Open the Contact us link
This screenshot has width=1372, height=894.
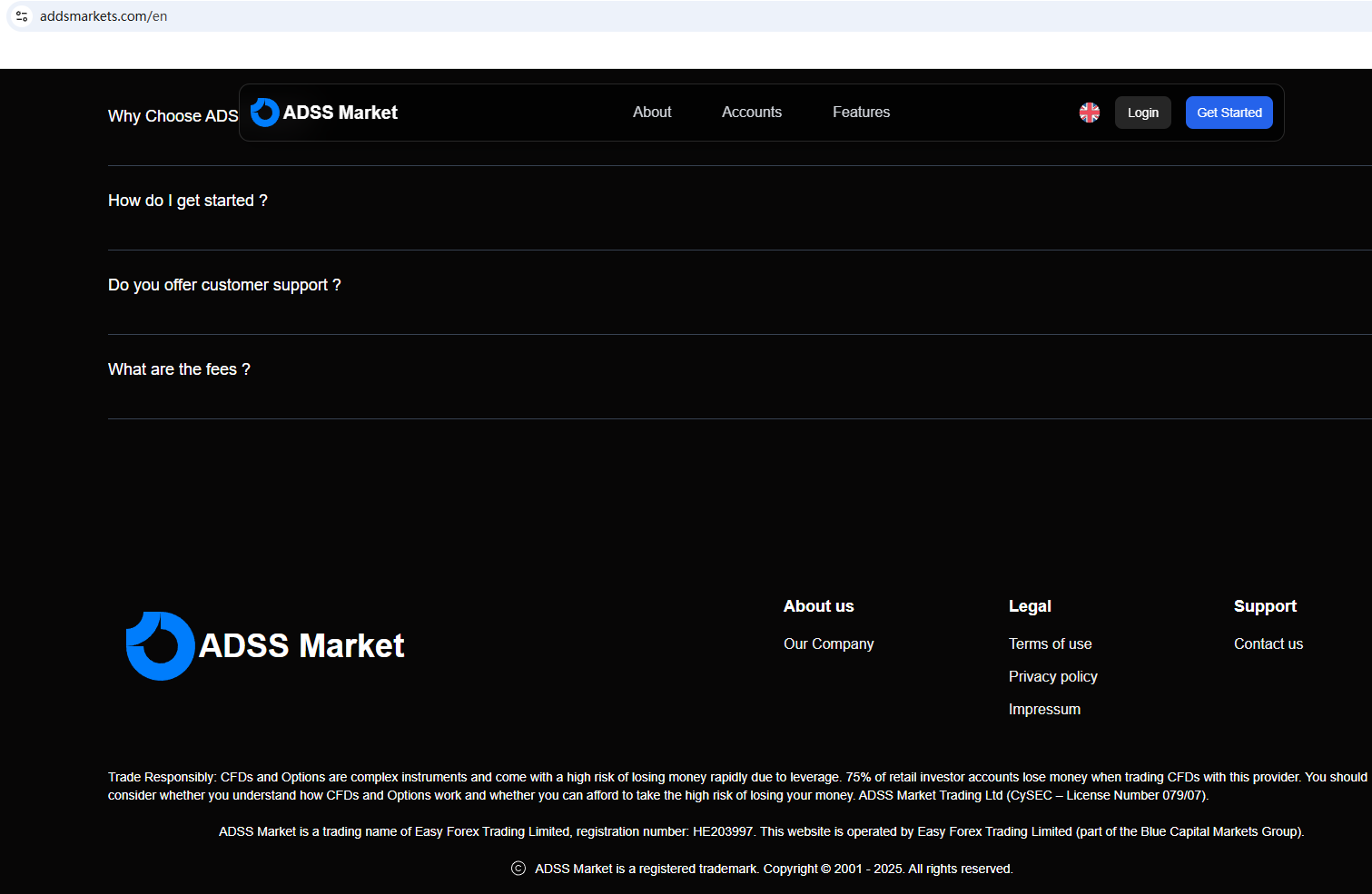(x=1268, y=643)
